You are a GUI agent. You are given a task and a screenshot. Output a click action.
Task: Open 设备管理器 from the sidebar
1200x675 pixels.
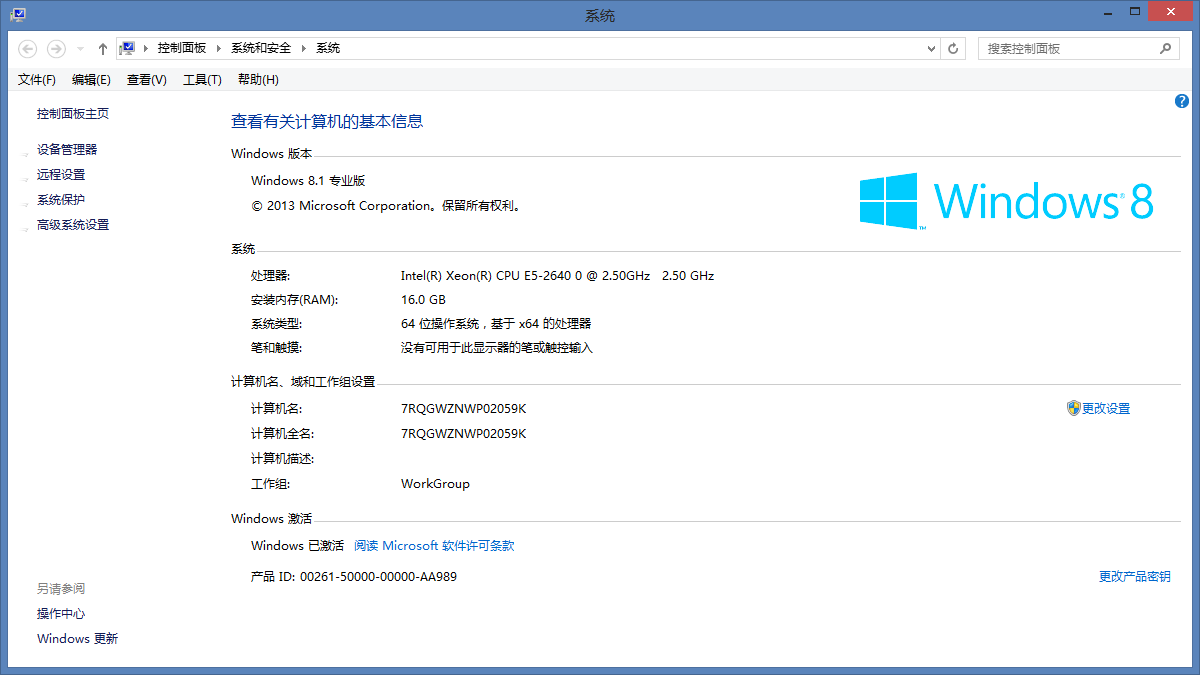coord(67,150)
